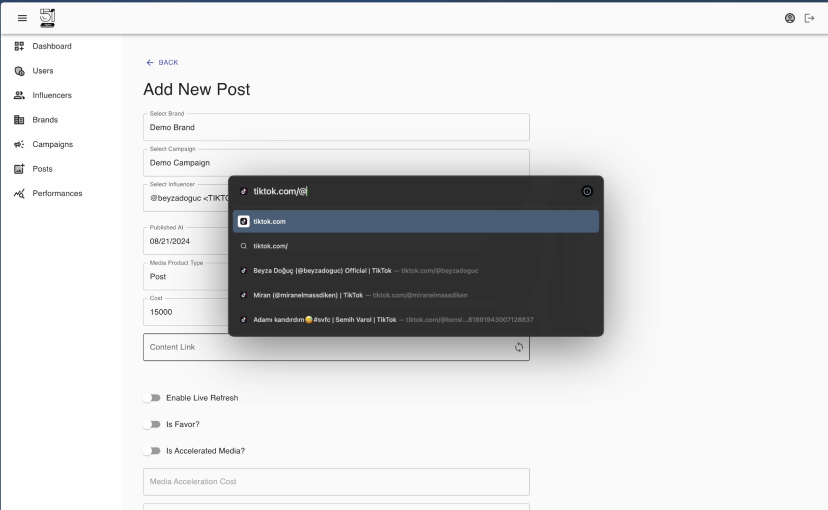
Task: Click the Performances chart icon
Action: (19, 193)
